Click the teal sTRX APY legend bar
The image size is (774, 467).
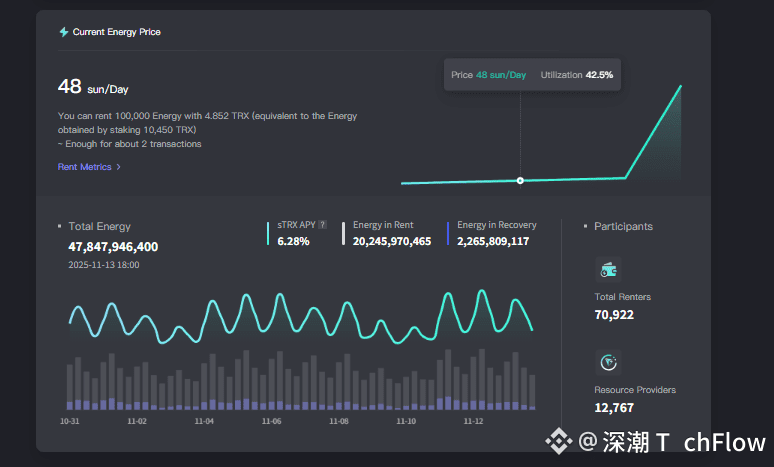pos(268,233)
